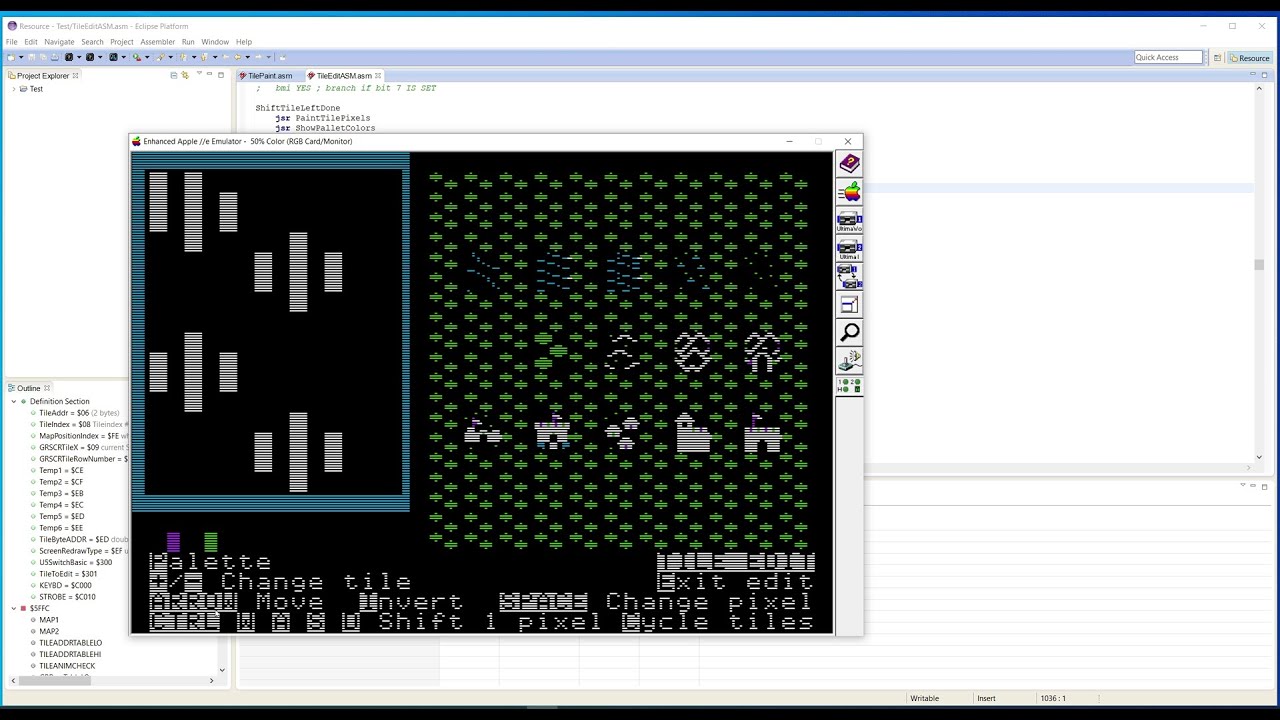
Task: Select the TileEditASM.asm editor tab
Action: pyautogui.click(x=343, y=76)
